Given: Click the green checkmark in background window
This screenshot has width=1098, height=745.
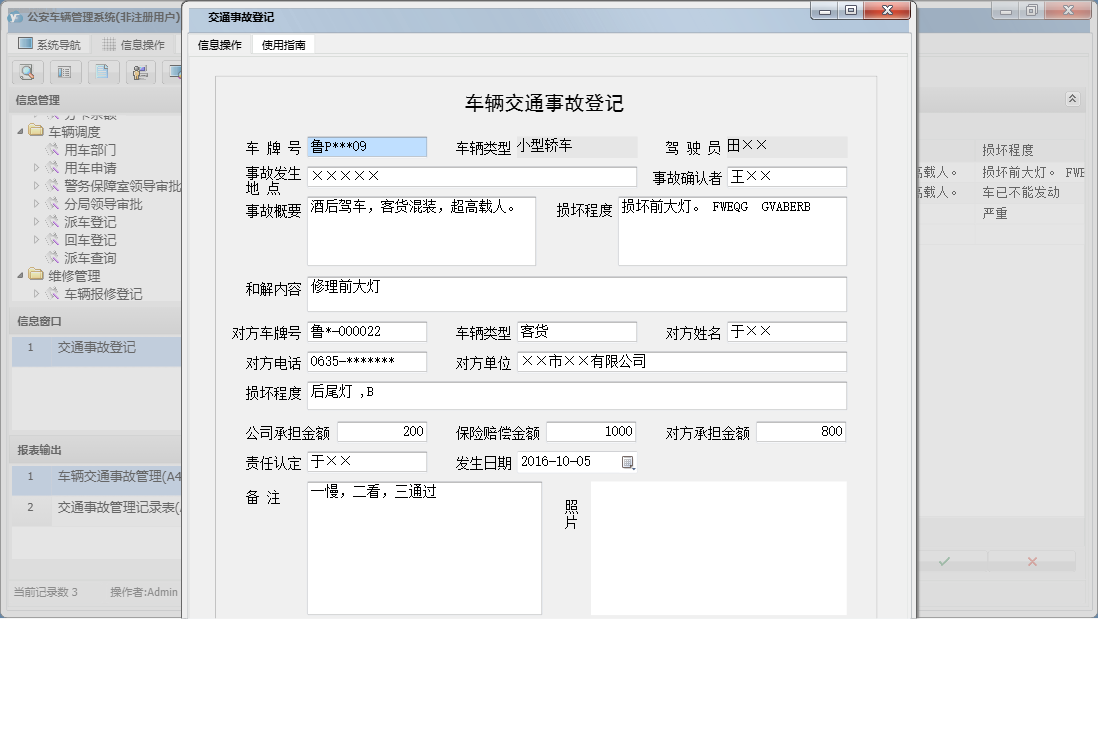Looking at the screenshot, I should 944,562.
